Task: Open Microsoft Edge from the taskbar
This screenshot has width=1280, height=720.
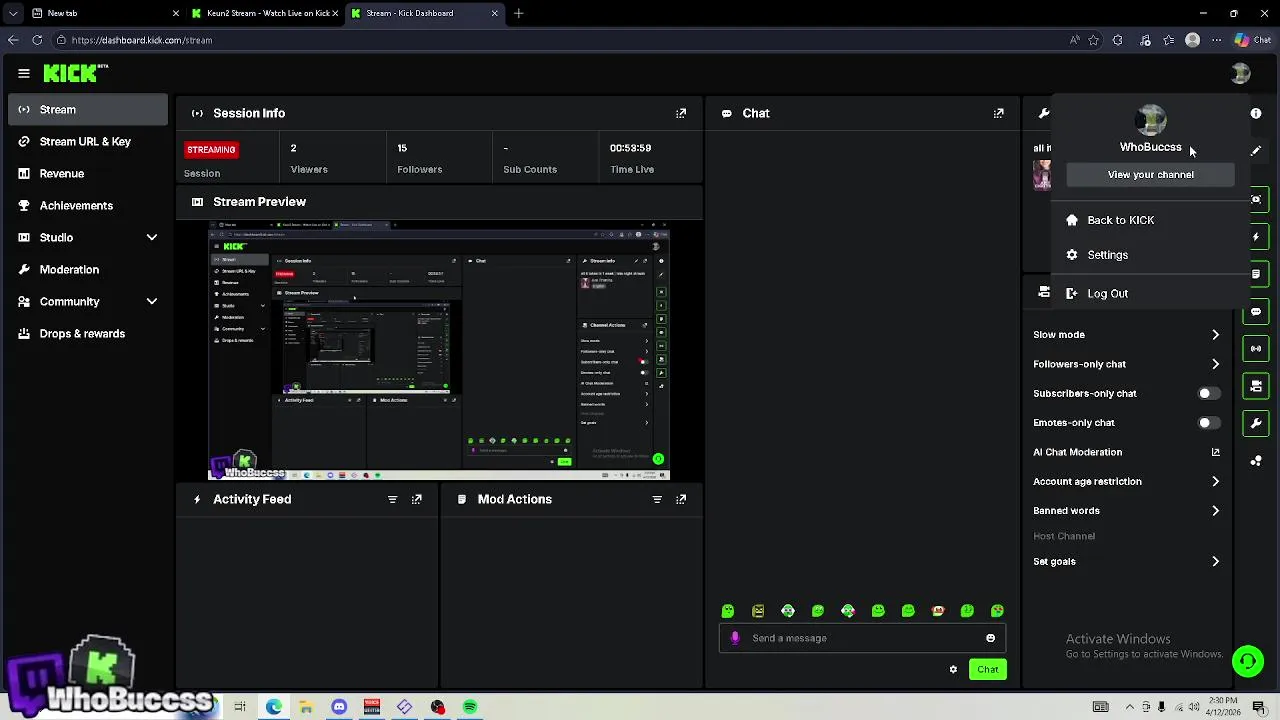Action: 274,707
